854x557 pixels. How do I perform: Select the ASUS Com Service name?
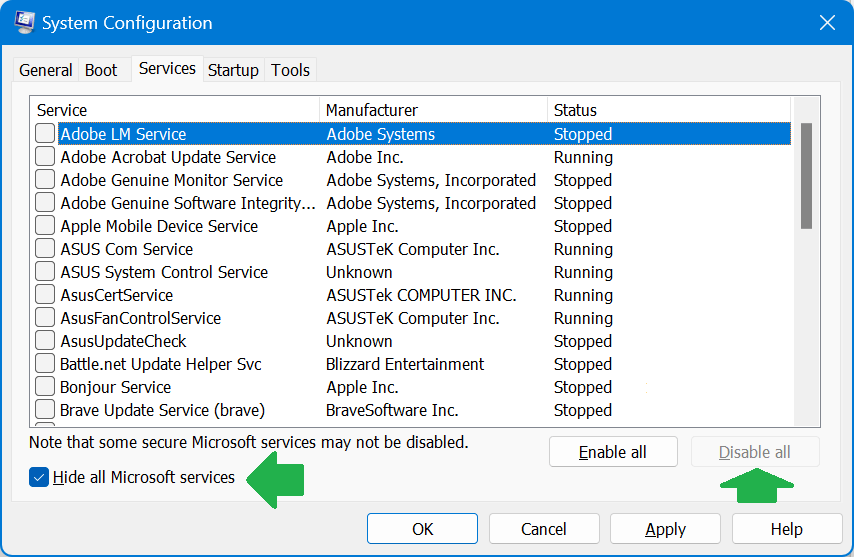click(126, 249)
